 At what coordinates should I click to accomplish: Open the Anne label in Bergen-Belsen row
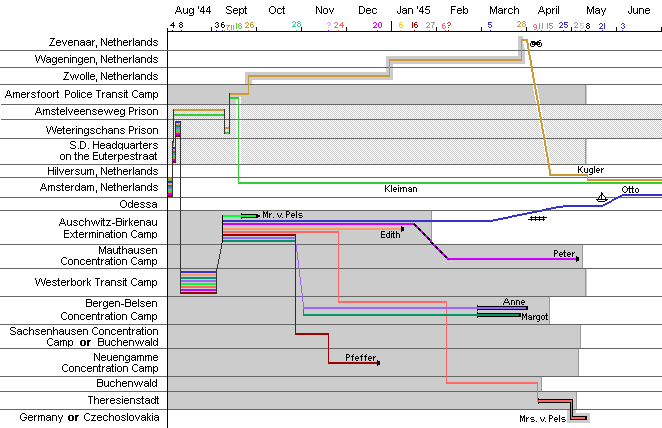point(514,301)
